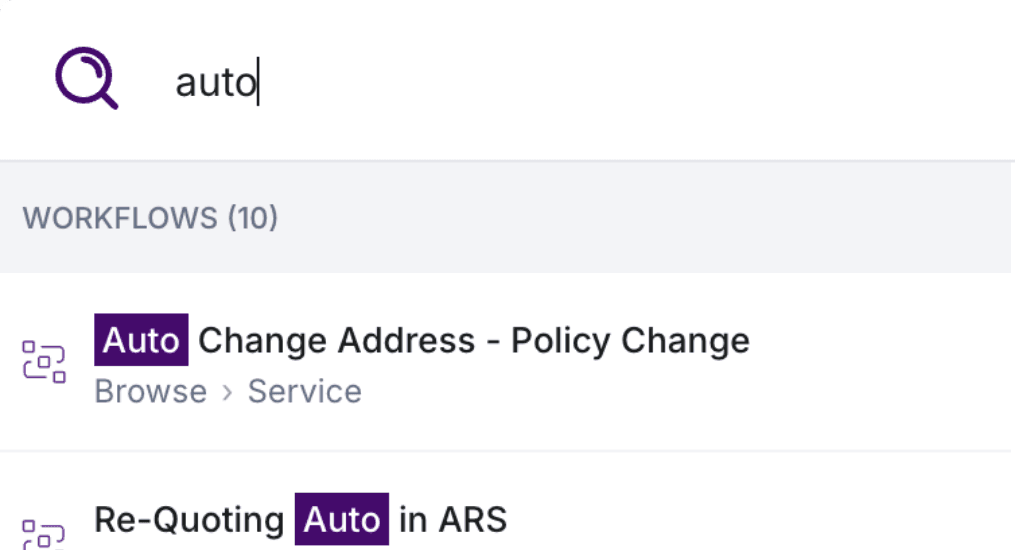
Task: Click the purple magnifying glass search icon
Action: pos(85,80)
